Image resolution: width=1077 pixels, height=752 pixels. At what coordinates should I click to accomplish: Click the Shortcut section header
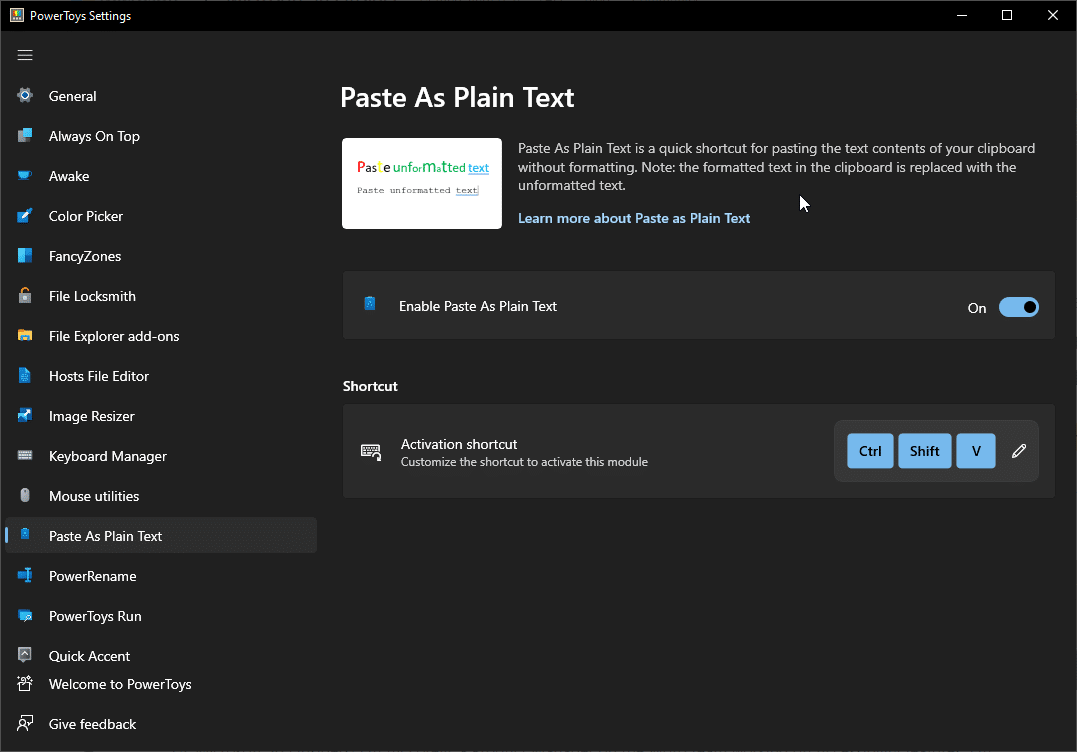point(370,386)
